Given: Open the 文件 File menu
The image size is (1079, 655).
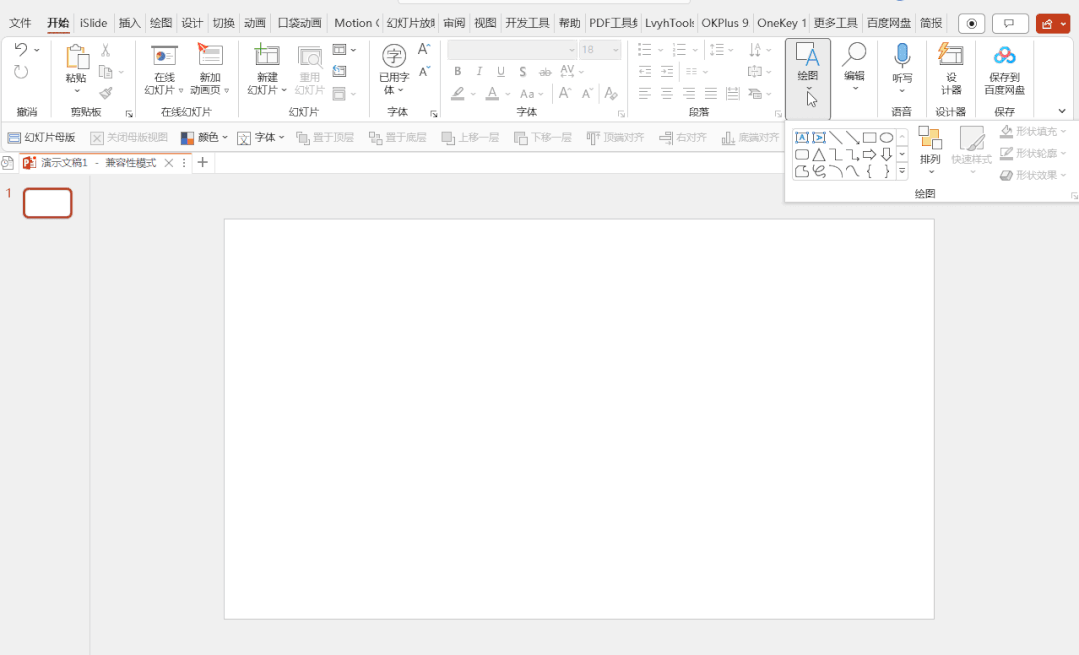Looking at the screenshot, I should coord(20,23).
